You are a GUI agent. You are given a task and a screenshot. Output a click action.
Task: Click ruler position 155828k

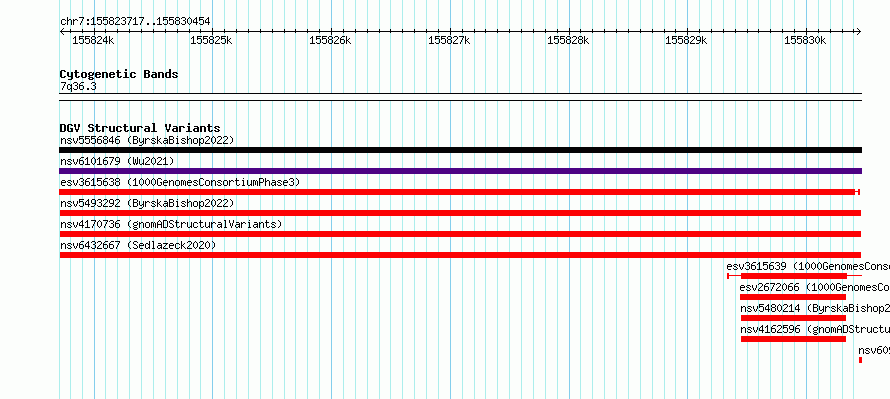pyautogui.click(x=568, y=40)
